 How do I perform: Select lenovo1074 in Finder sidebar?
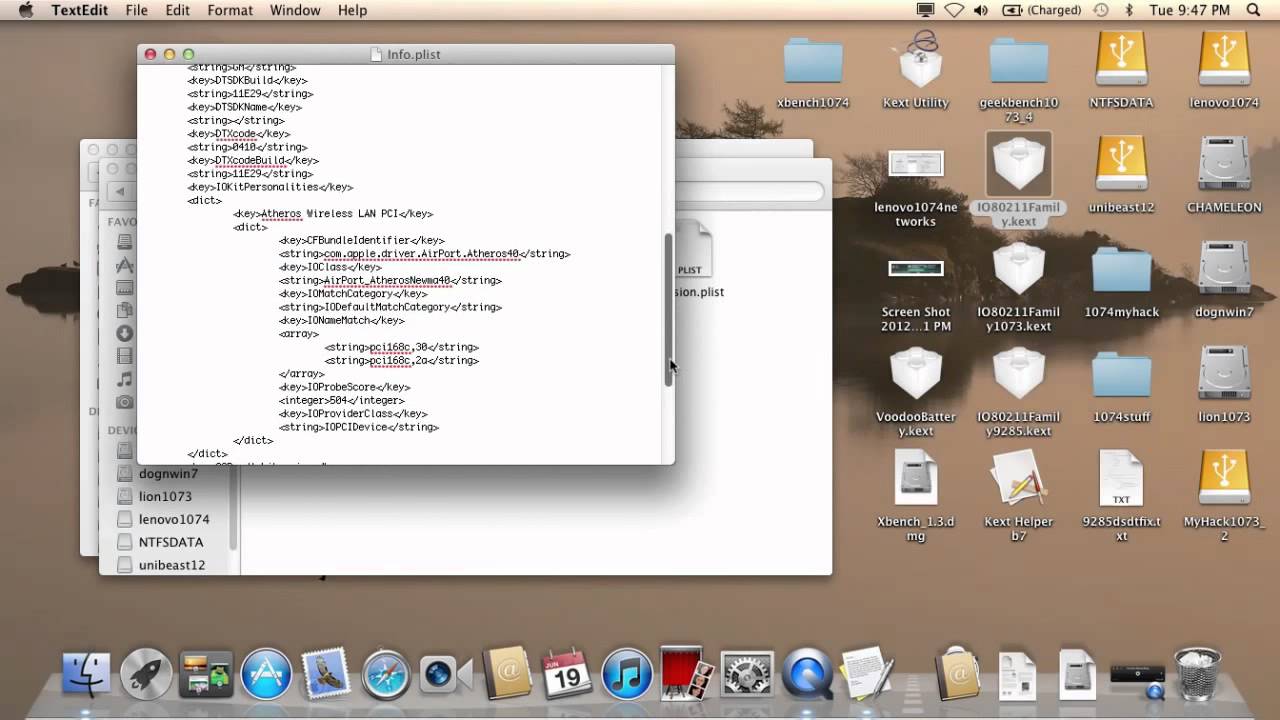174,519
